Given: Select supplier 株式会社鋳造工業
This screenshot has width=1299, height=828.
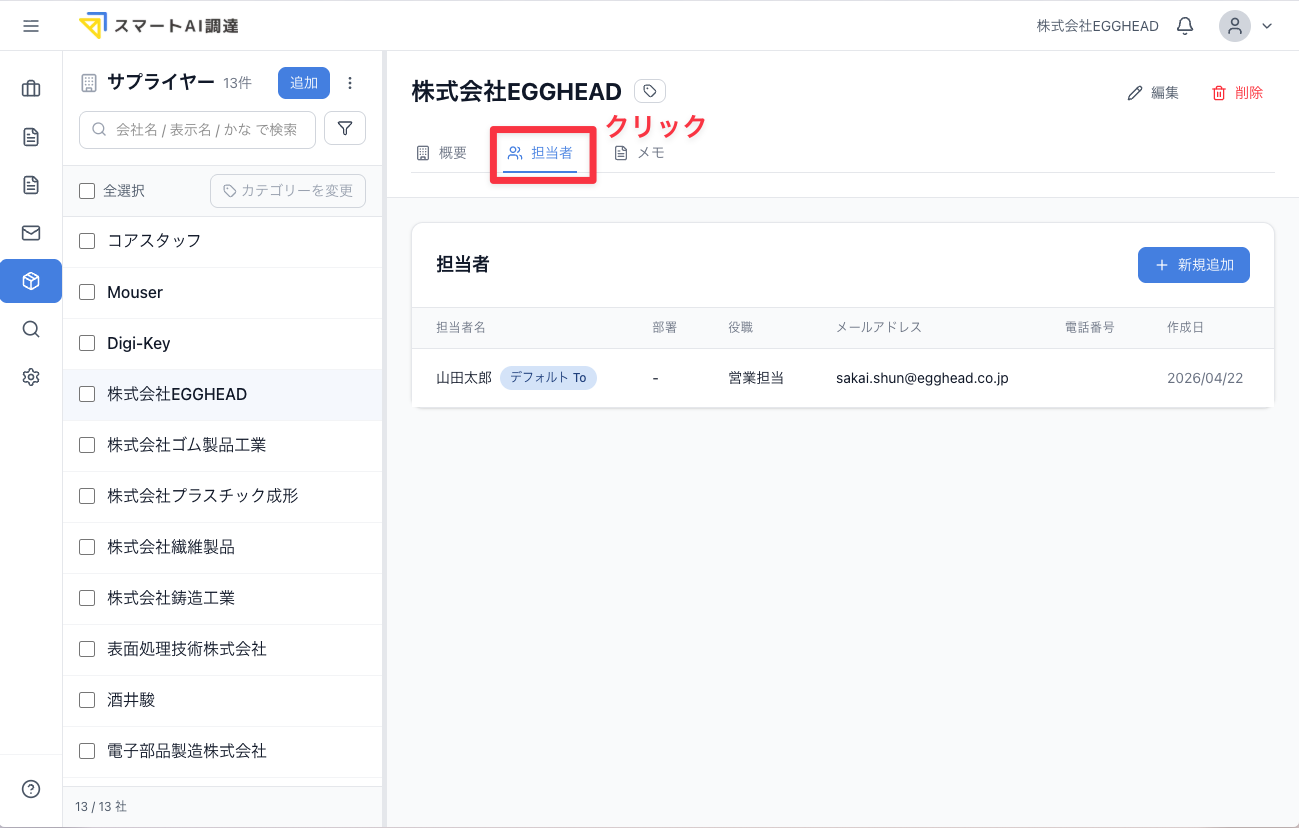Looking at the screenshot, I should 171,598.
